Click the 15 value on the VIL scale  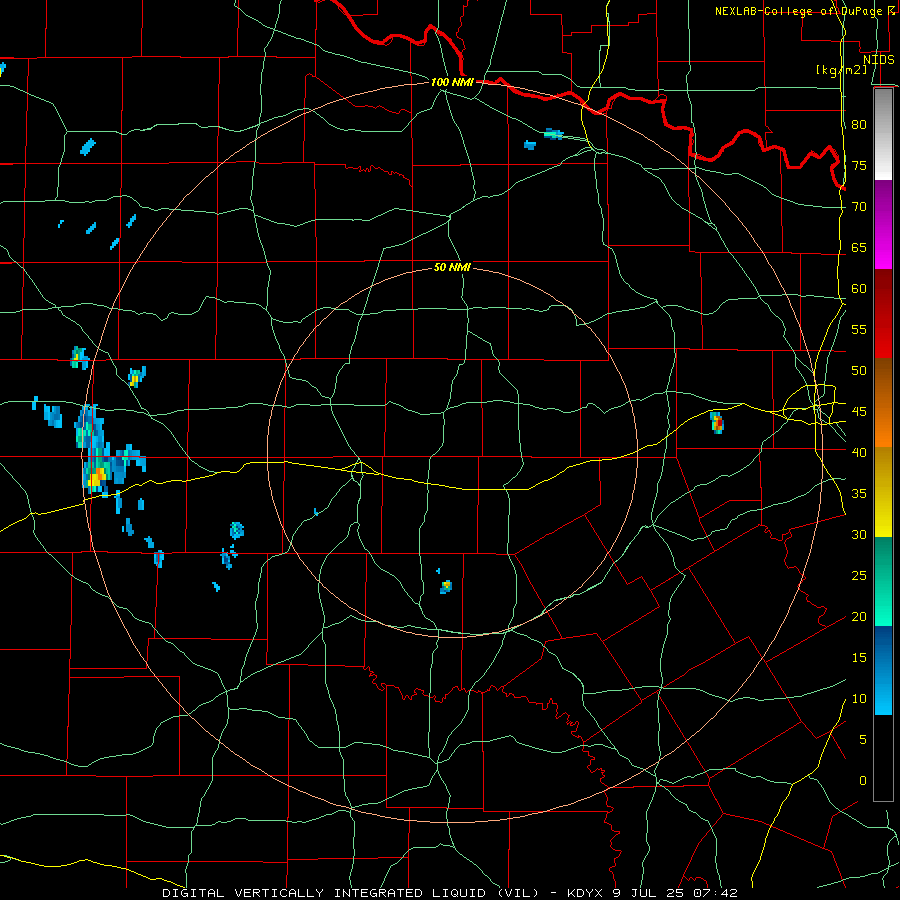click(x=859, y=657)
